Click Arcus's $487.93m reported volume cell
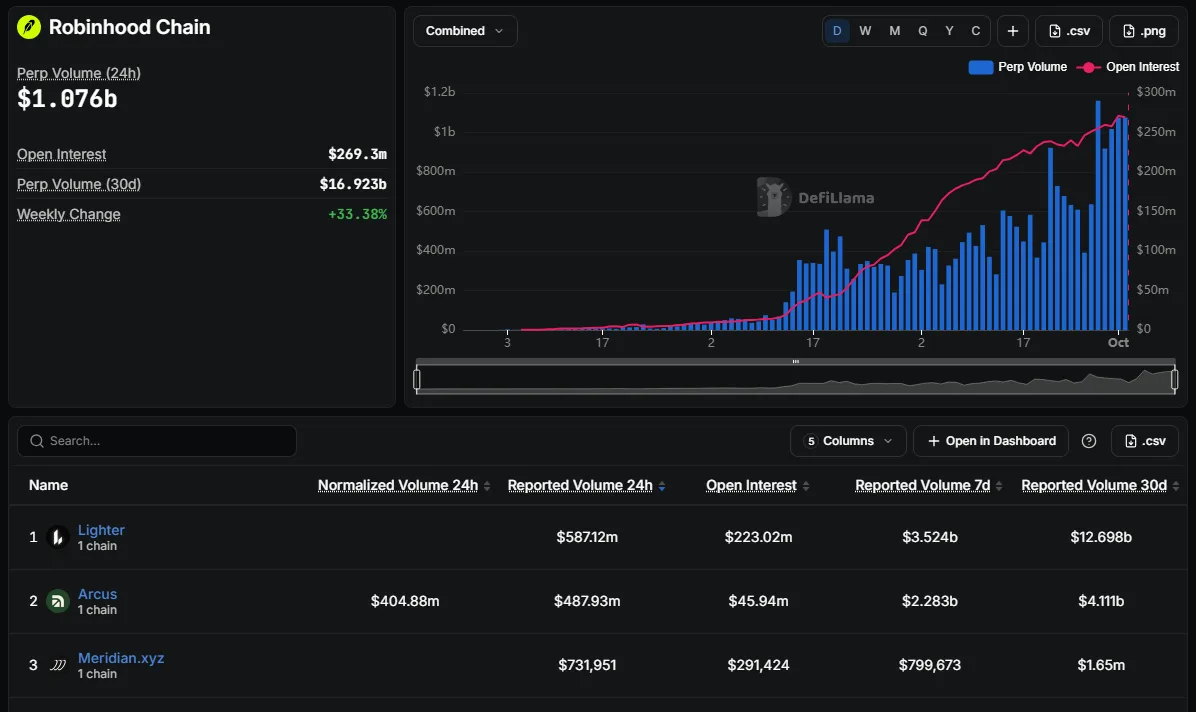The height and width of the screenshot is (712, 1196). pos(587,601)
